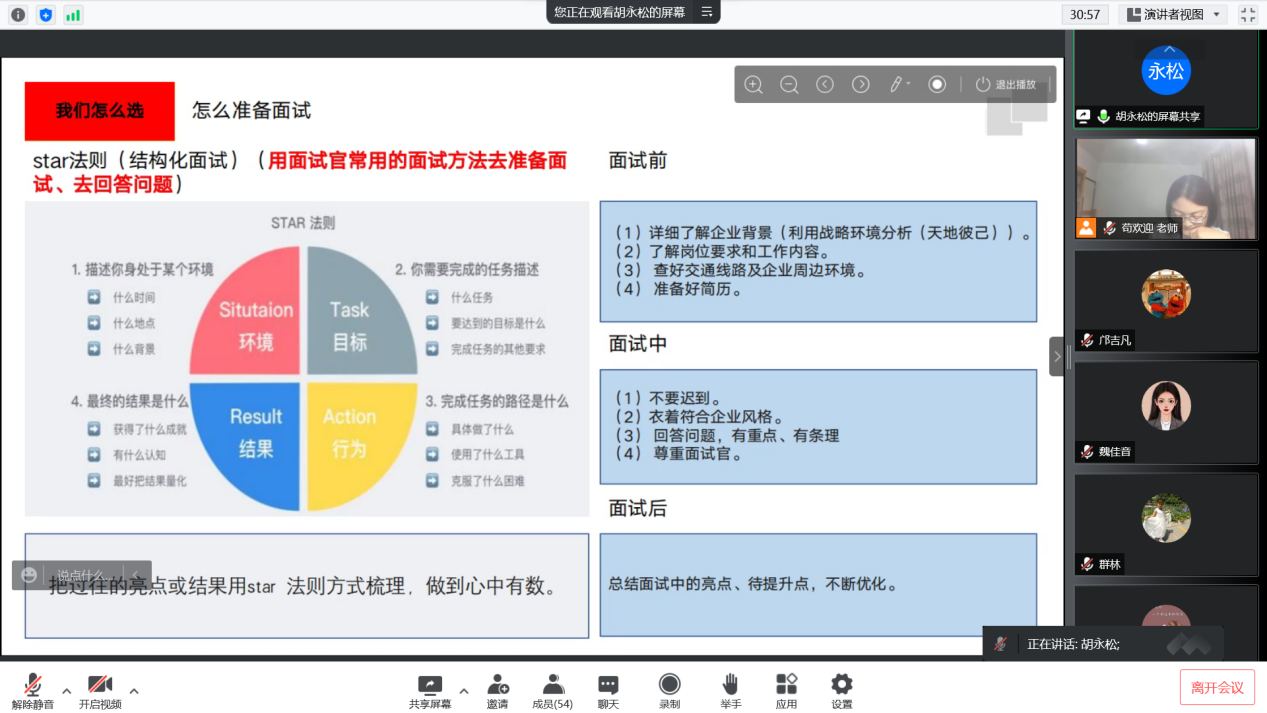The image size is (1267, 713).
Task: Open the 演讲者视图 layout dropdown
Action: pyautogui.click(x=1173, y=14)
